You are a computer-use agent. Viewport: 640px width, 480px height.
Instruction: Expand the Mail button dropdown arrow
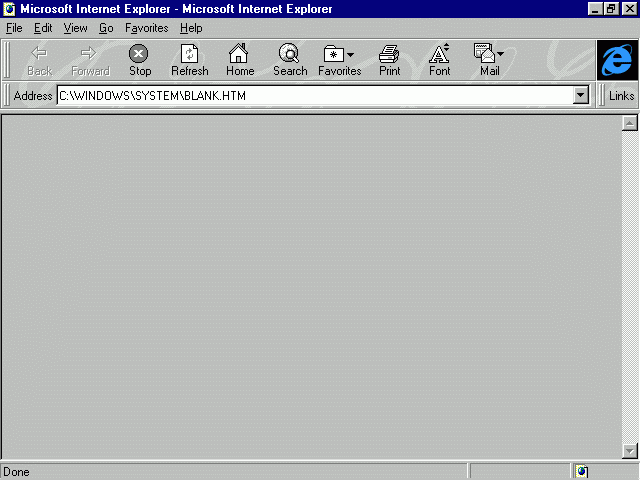[501, 53]
